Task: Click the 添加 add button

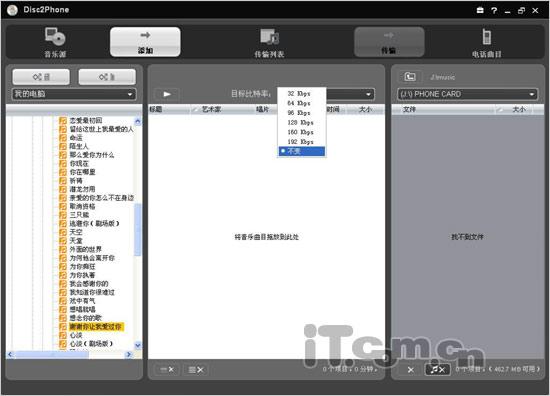Action: click(145, 42)
